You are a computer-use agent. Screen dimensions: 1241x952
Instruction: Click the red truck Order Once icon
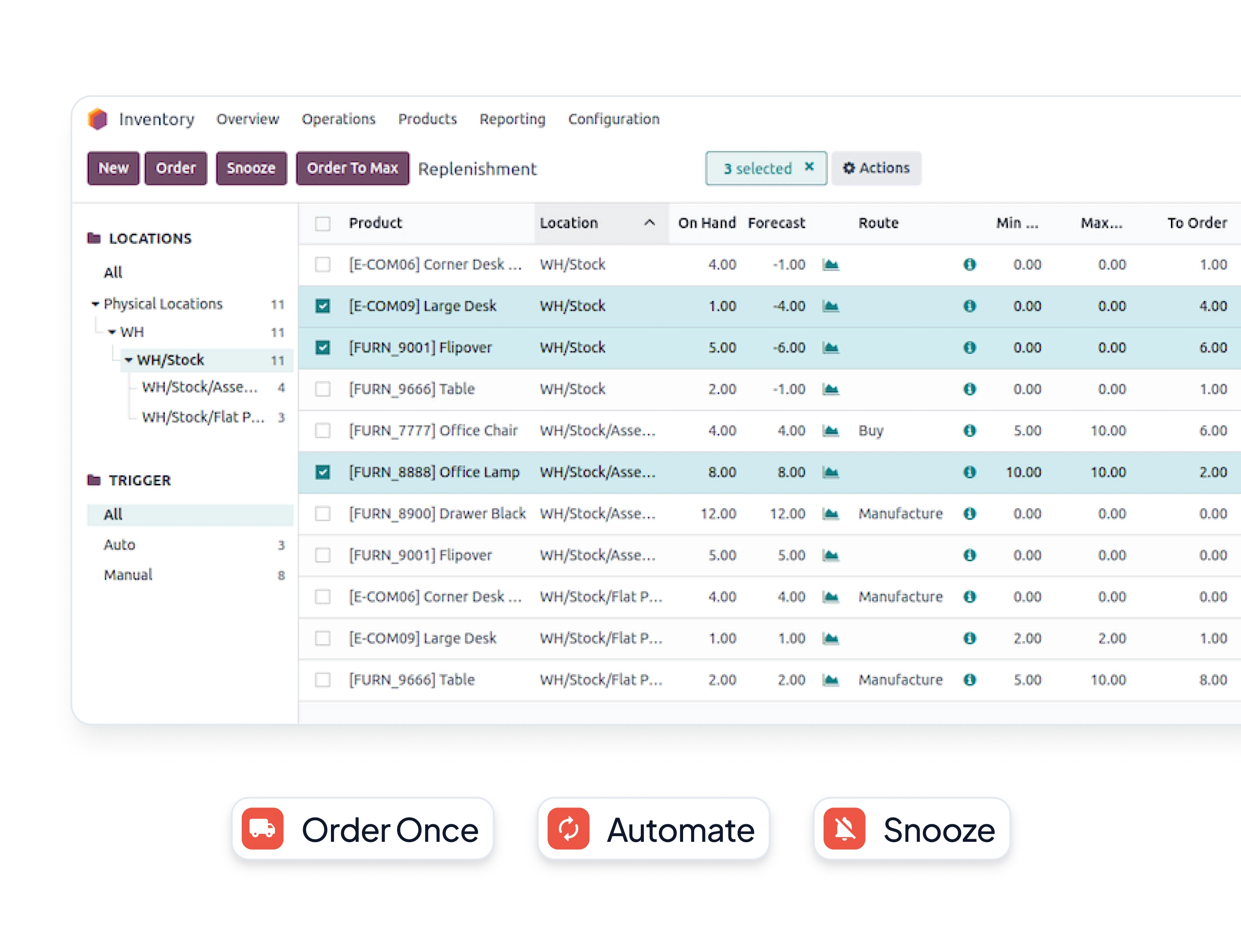click(262, 829)
